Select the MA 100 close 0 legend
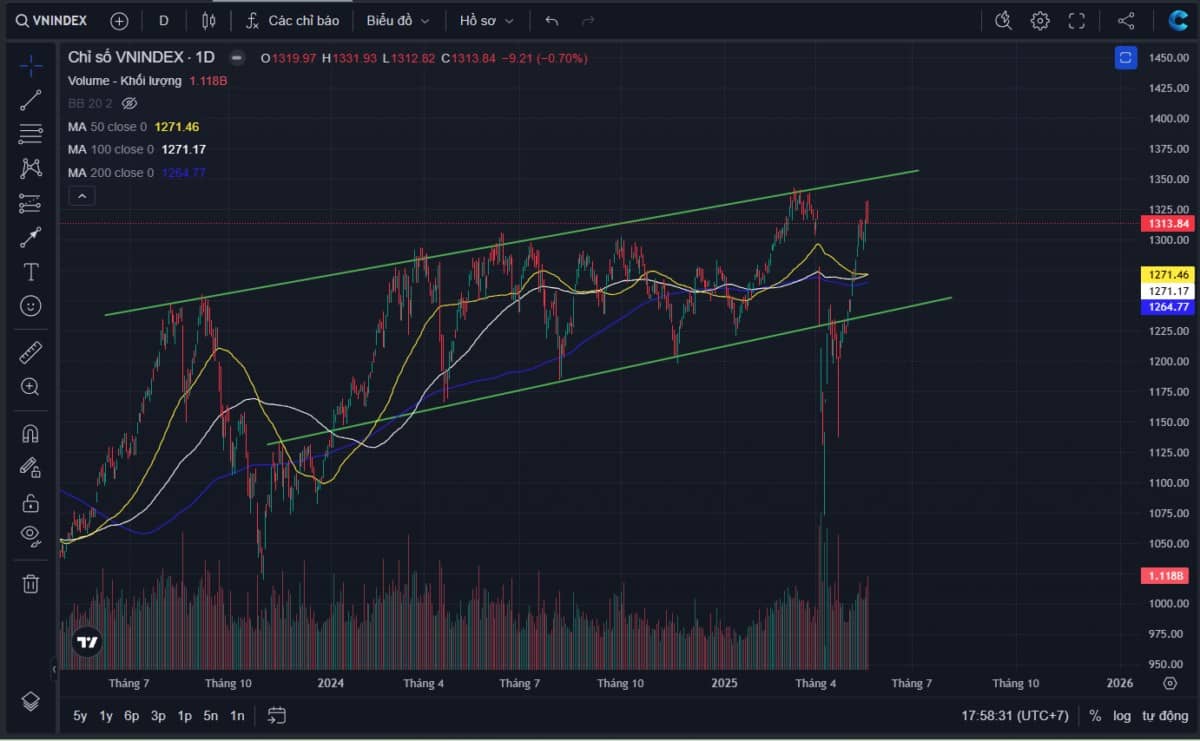 [111, 149]
